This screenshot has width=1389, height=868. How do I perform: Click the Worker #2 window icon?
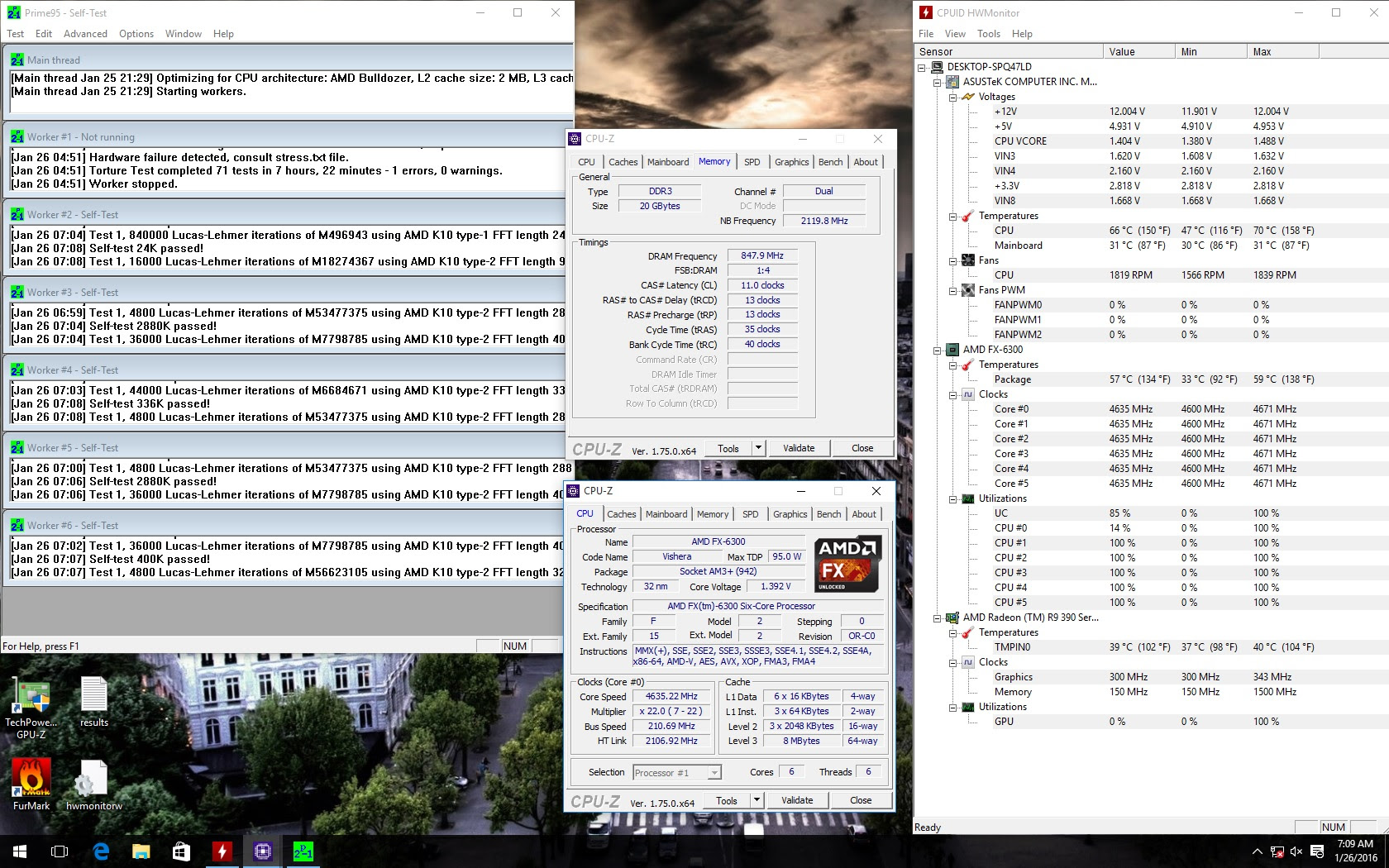17,214
